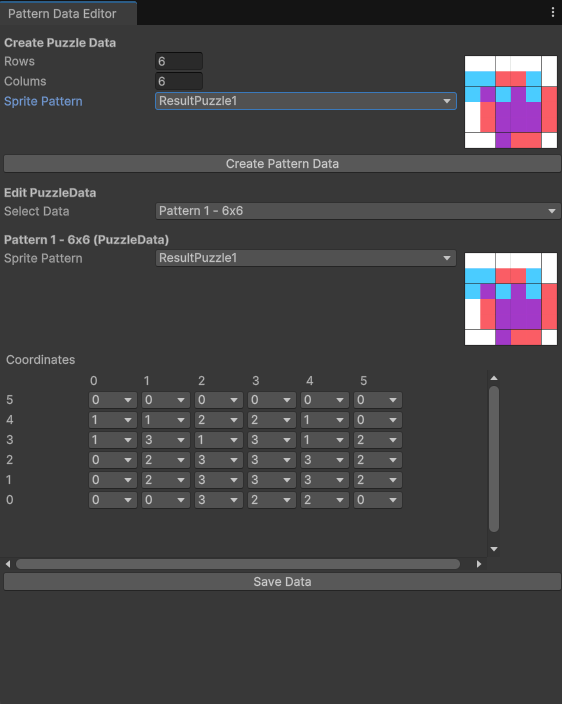This screenshot has width=562, height=704.
Task: Open the top ResultPuzzle1 Sprite Pattern dropdown
Action: [x=306, y=101]
